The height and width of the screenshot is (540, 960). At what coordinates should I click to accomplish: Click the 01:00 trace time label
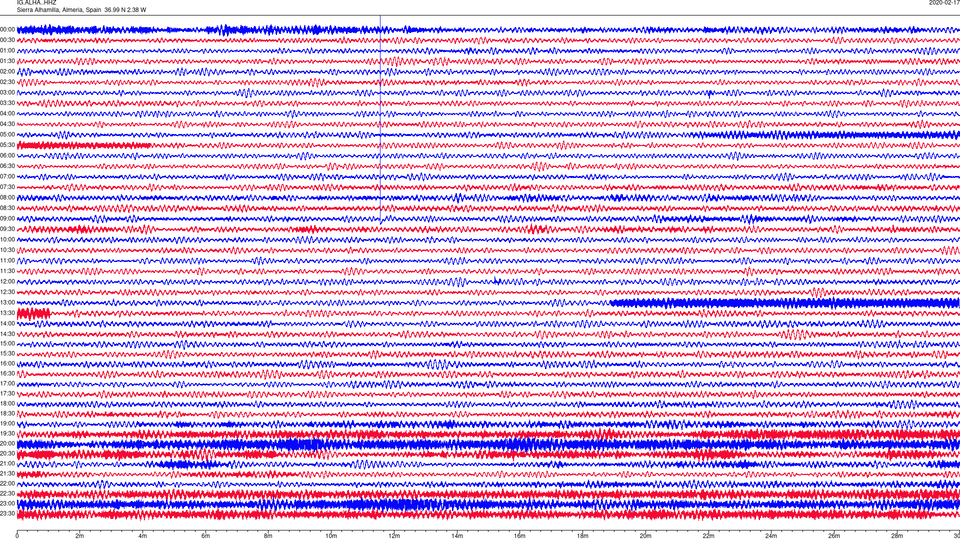(x=7, y=51)
